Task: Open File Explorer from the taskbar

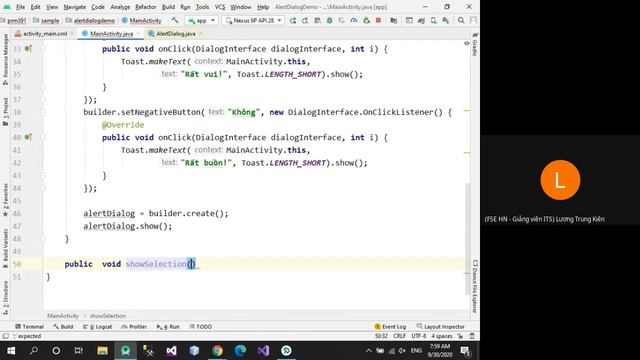Action: pos(102,351)
